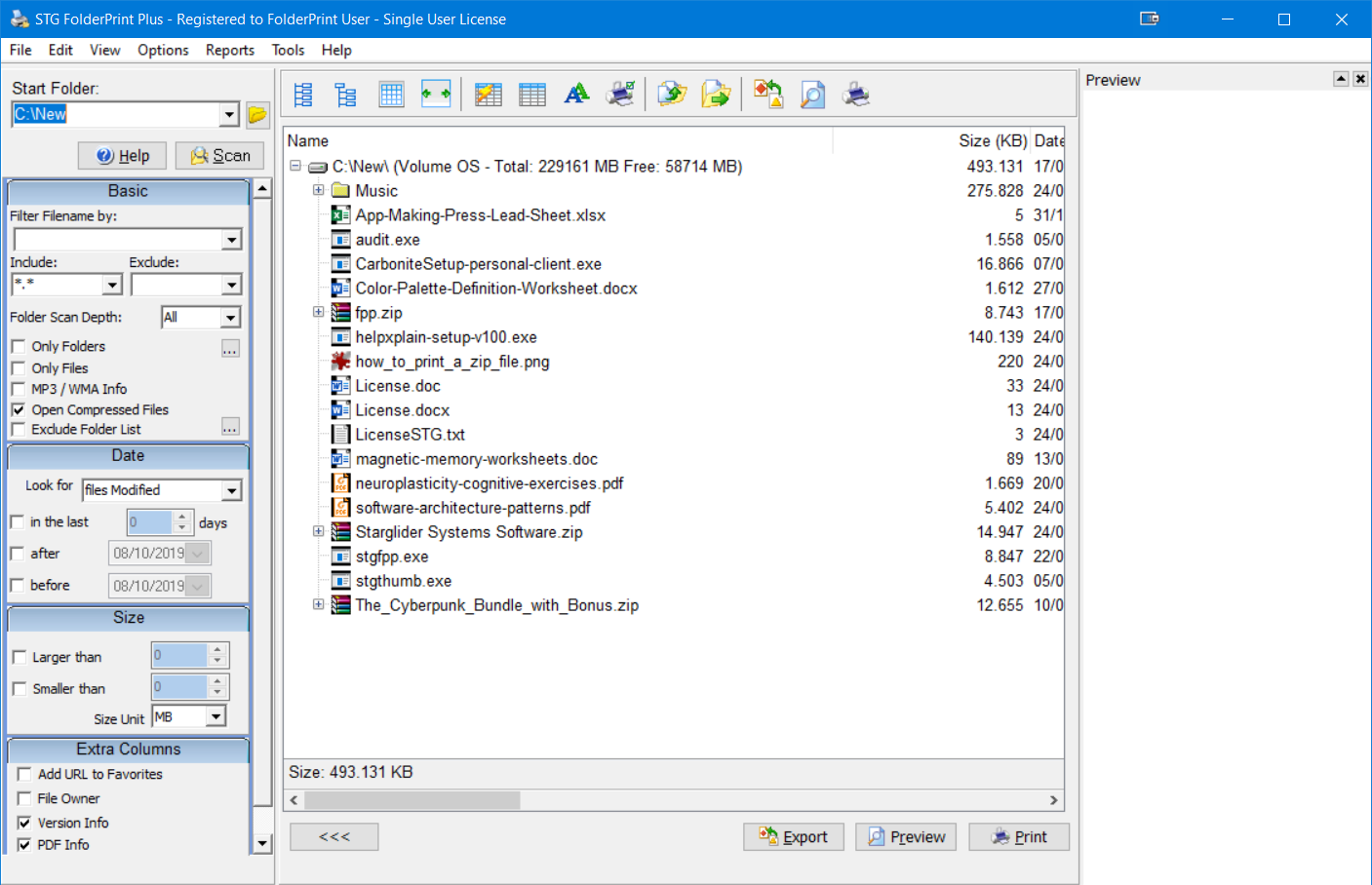Viewport: 1372px width, 885px height.
Task: Open the Tools menu
Action: pos(288,50)
